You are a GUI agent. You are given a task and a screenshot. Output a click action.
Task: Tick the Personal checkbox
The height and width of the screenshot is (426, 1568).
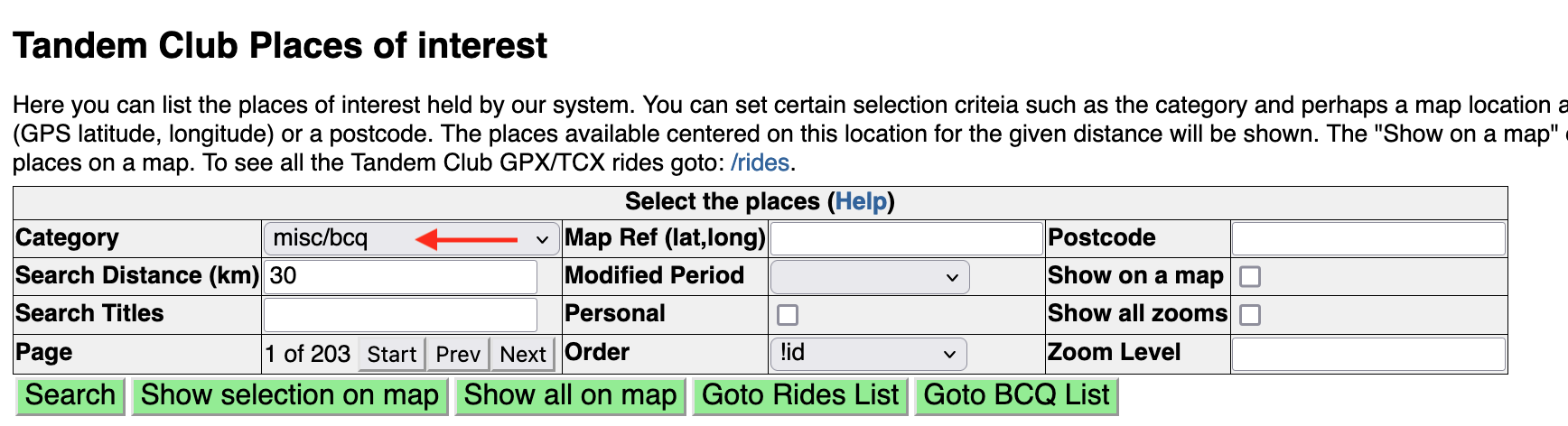click(788, 315)
